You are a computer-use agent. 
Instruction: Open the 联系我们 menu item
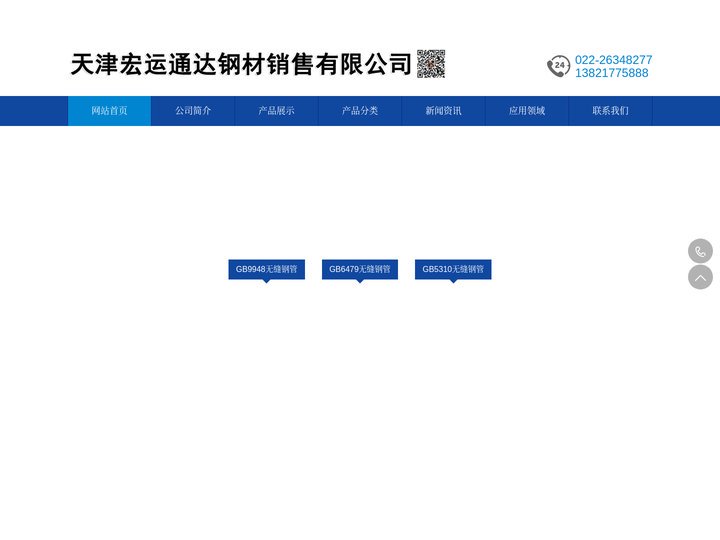point(611,111)
